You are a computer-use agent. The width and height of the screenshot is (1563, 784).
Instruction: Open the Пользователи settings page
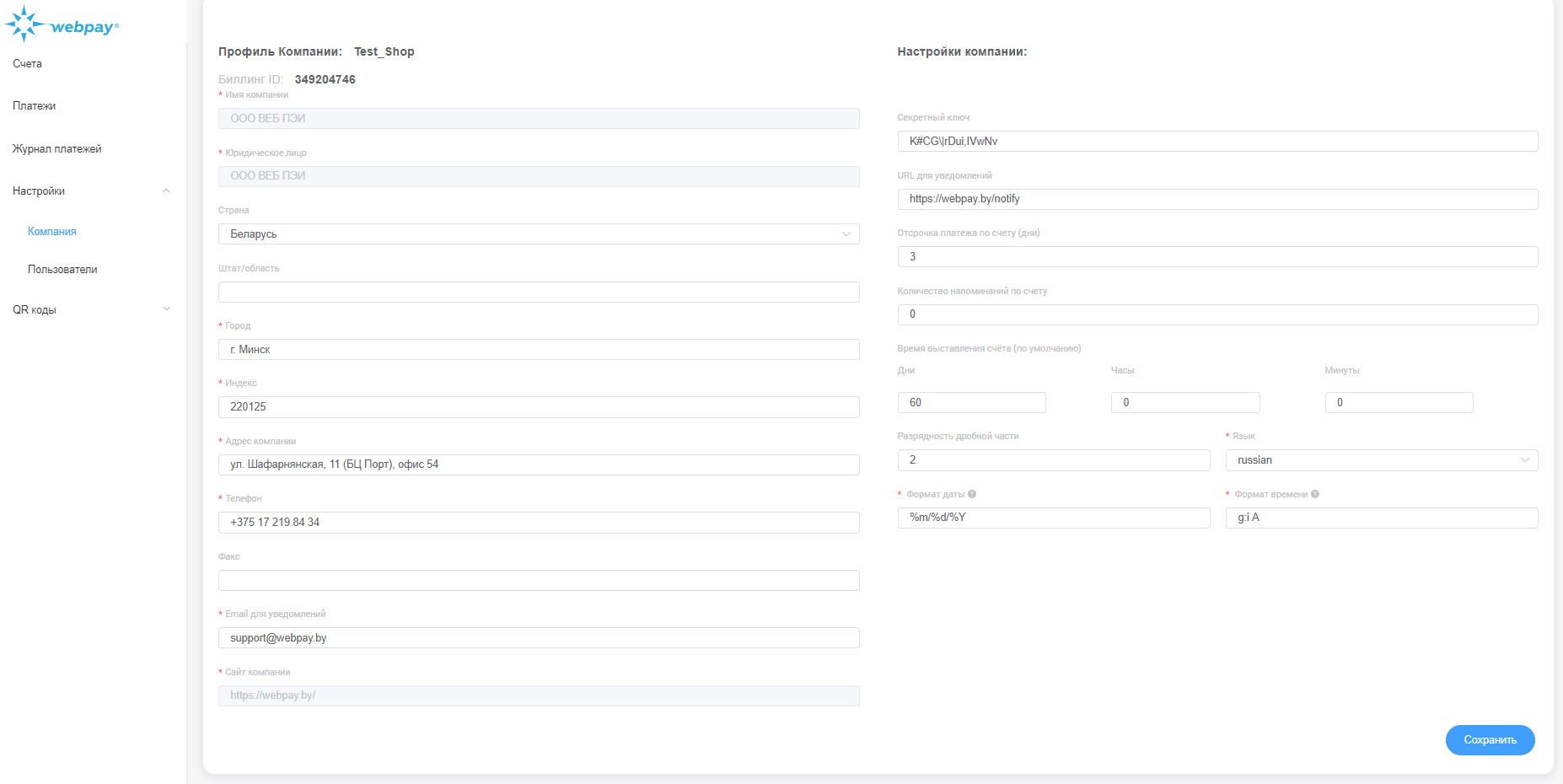62,270
